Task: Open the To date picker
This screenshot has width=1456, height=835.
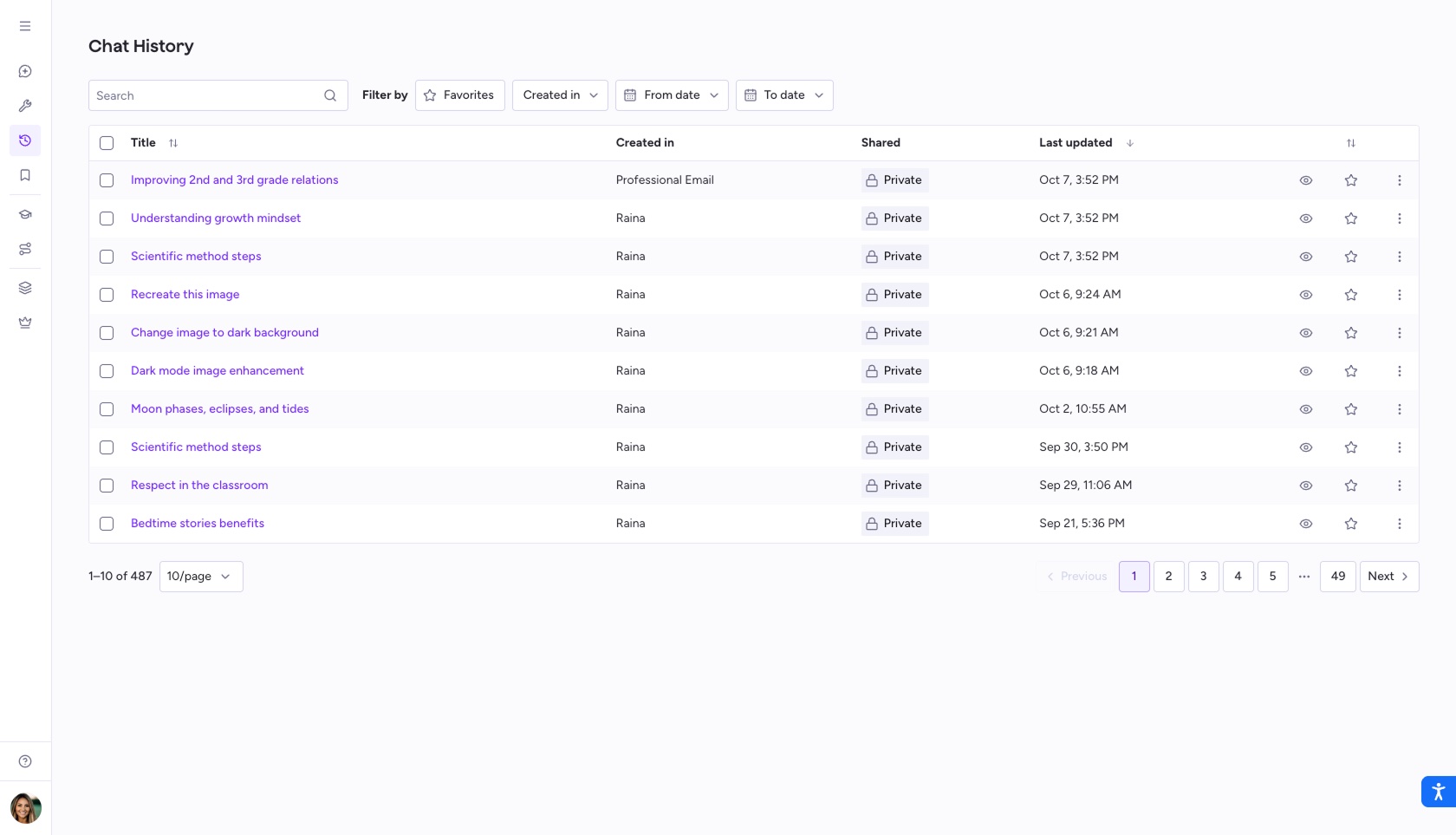Action: pyautogui.click(x=784, y=95)
